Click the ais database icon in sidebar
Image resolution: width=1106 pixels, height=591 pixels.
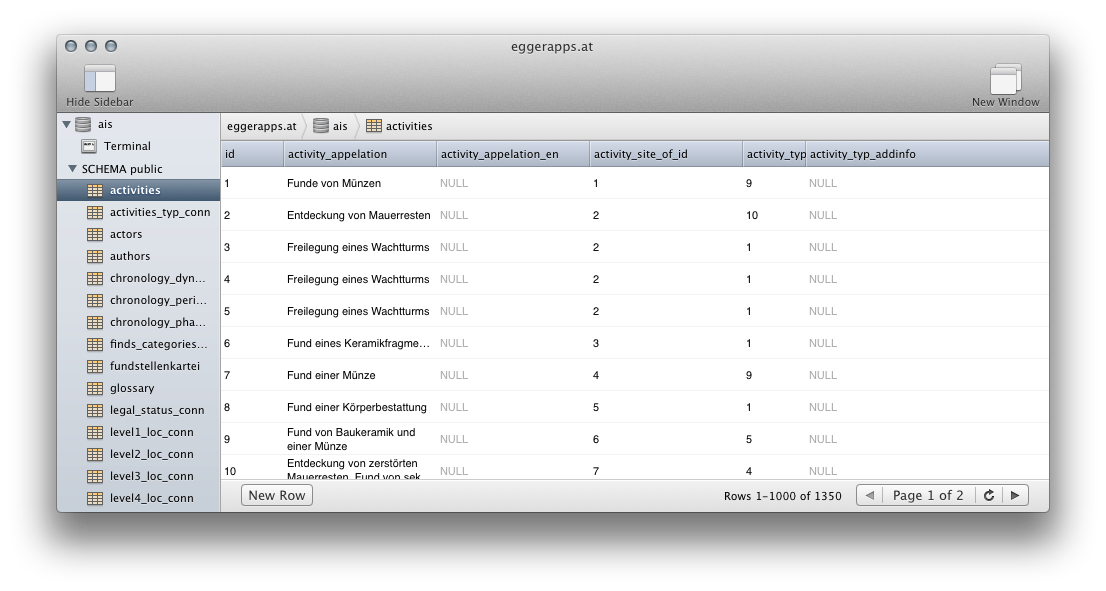click(x=83, y=125)
